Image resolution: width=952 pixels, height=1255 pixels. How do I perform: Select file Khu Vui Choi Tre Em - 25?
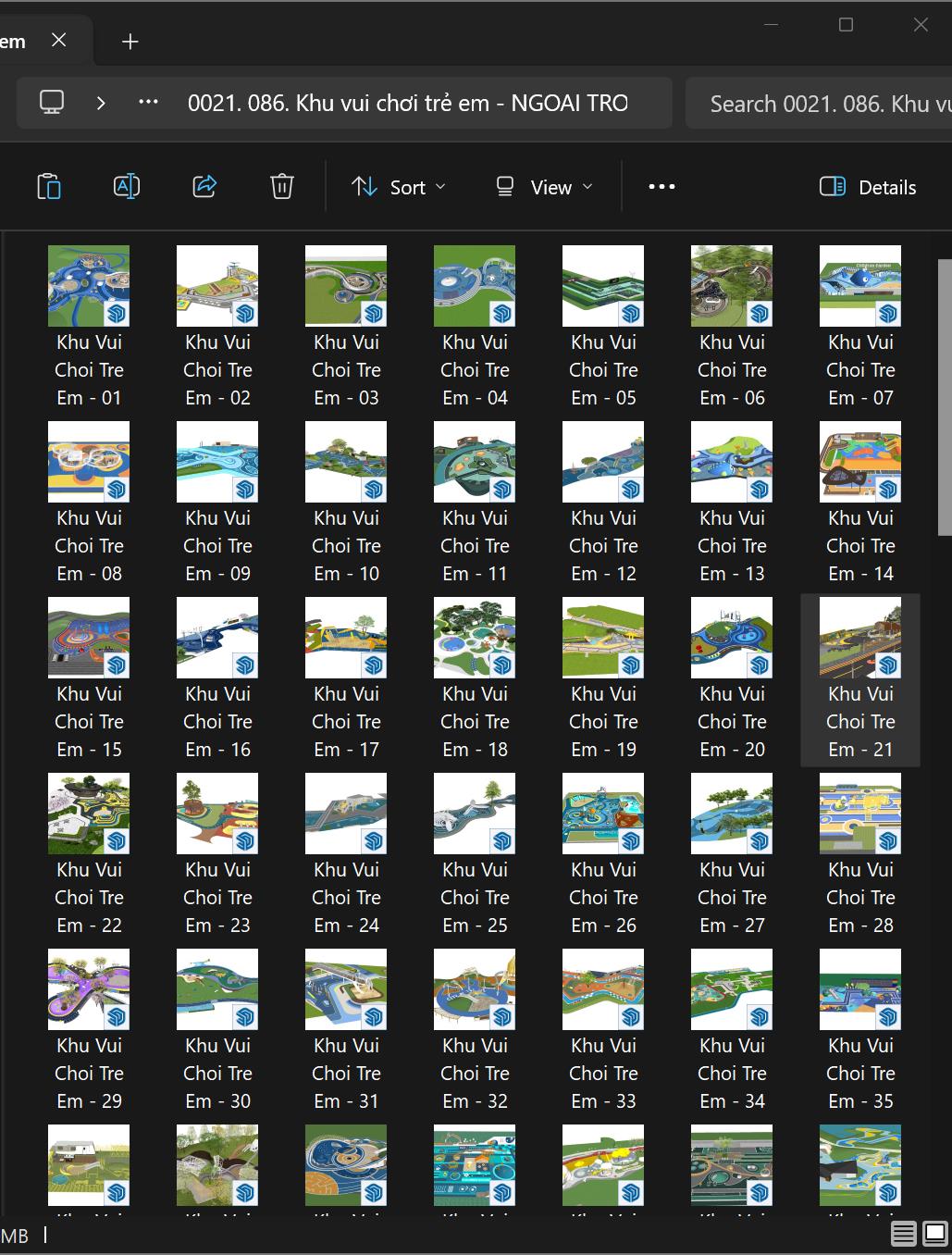(x=475, y=853)
